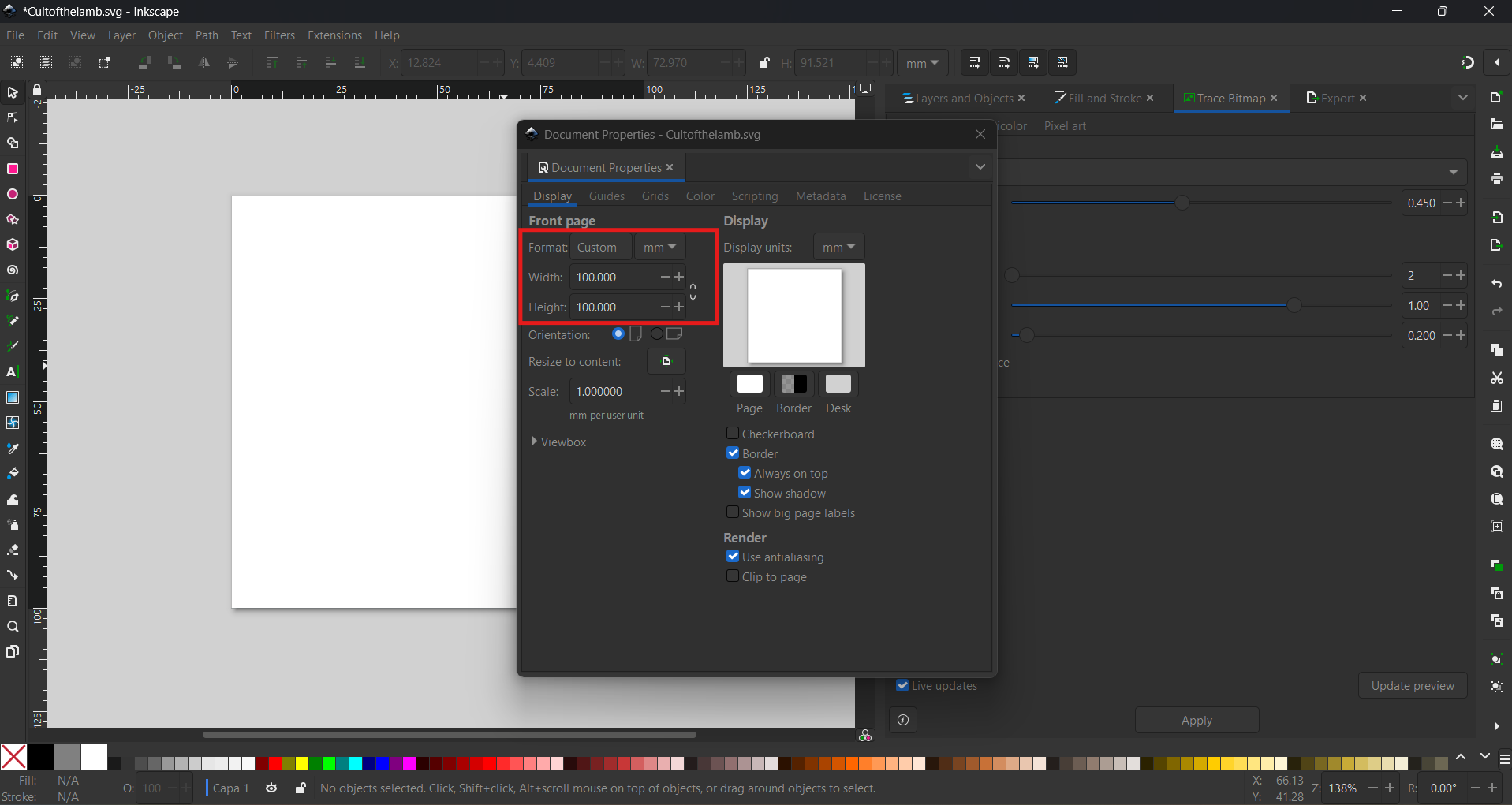Click Resize to content button

coord(666,362)
